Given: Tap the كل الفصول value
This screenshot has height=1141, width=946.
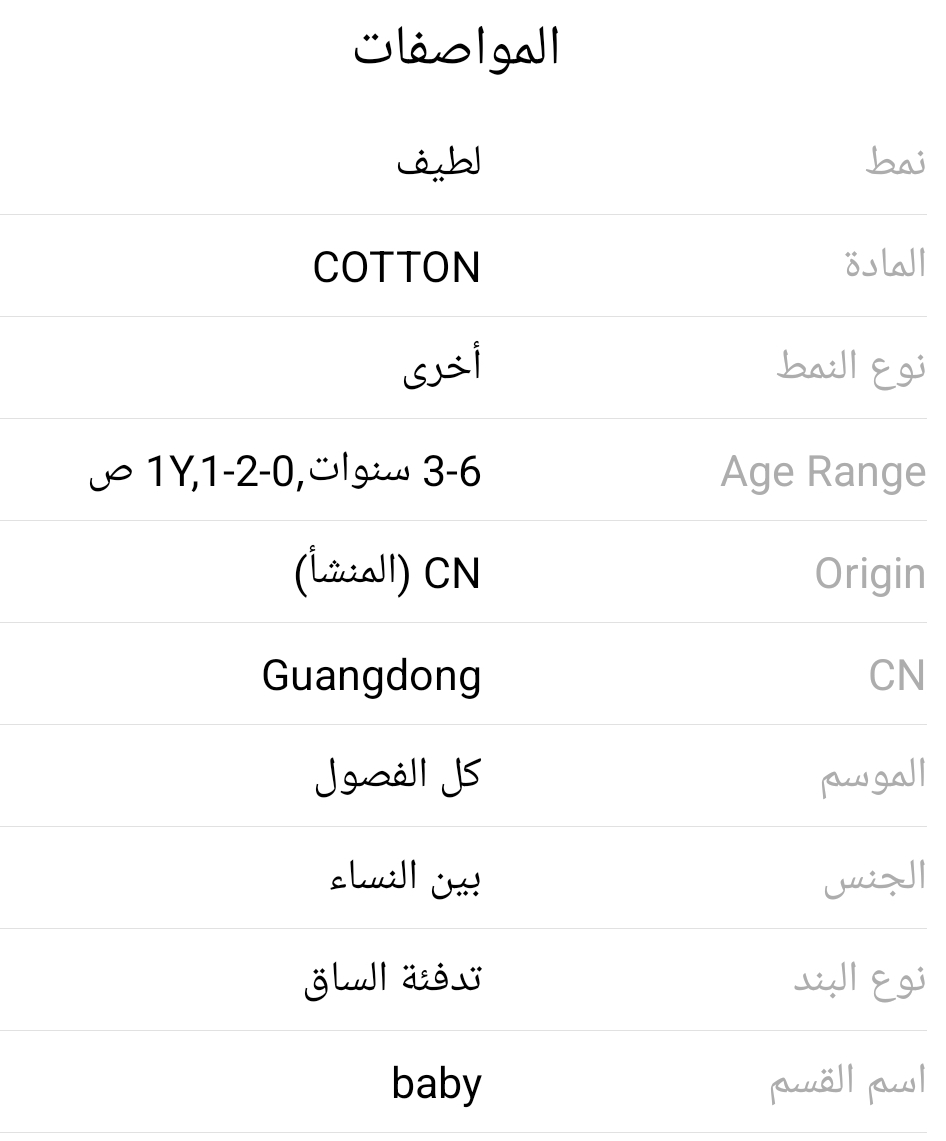Looking at the screenshot, I should [398, 774].
